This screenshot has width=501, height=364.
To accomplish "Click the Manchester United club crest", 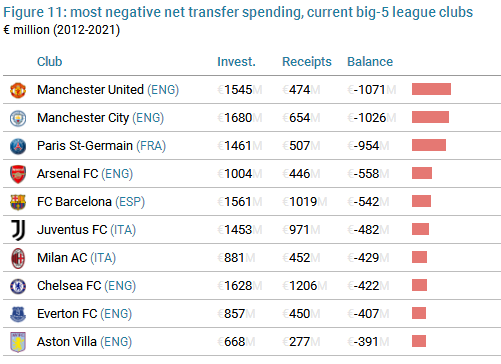I will (x=18, y=90).
